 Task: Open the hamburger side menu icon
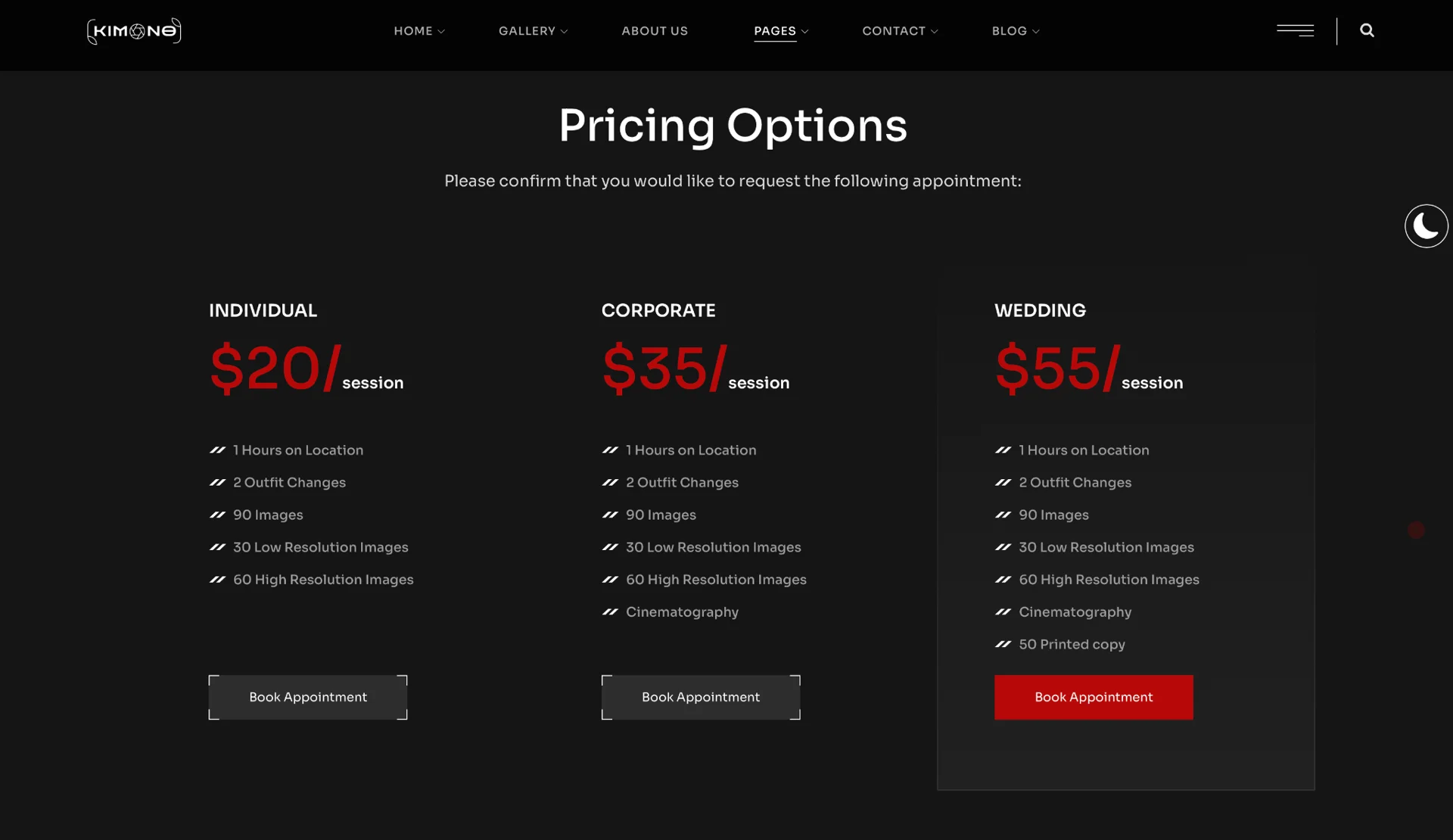click(1295, 30)
